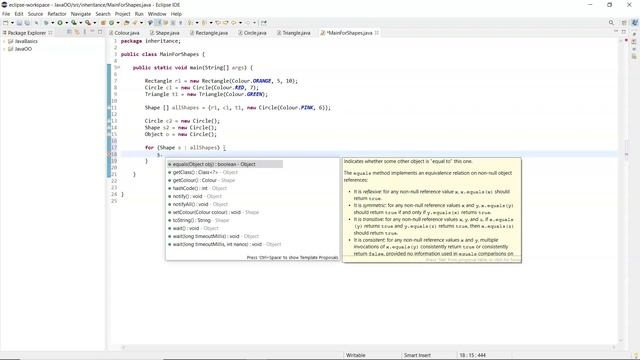Switch to the Shape.java tab

[x=165, y=33]
